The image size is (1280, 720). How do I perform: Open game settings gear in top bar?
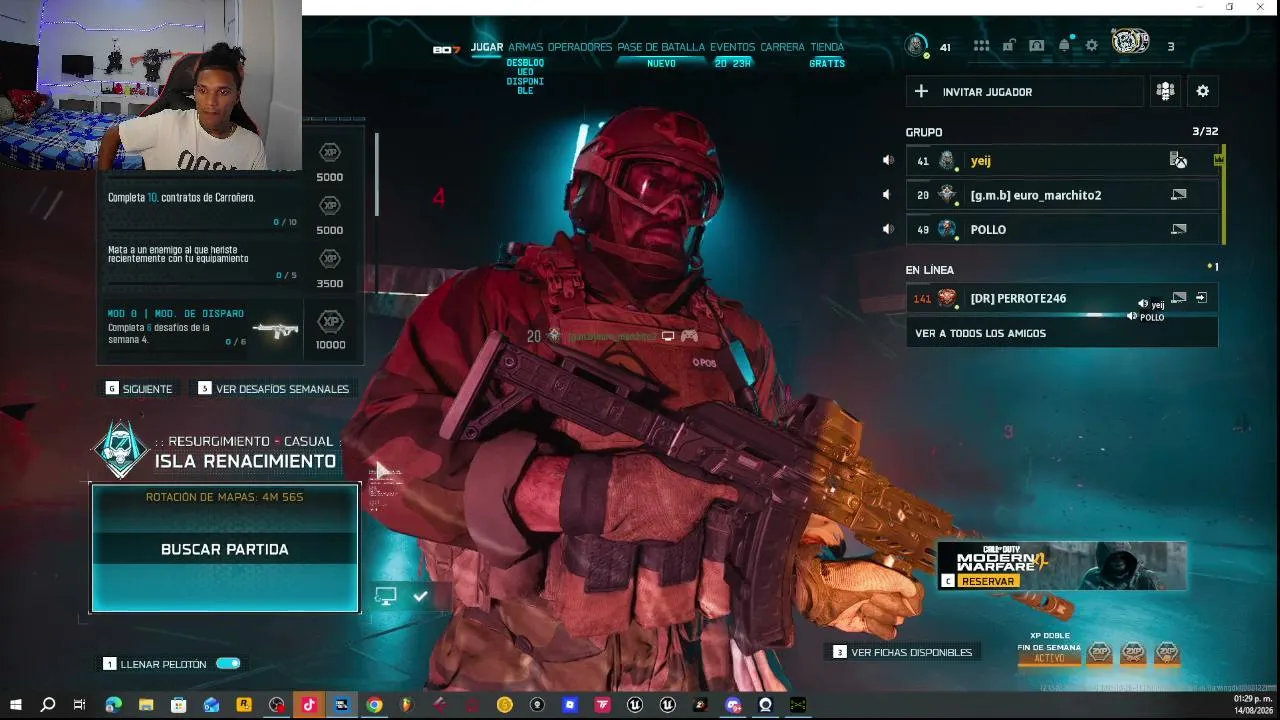click(1092, 46)
